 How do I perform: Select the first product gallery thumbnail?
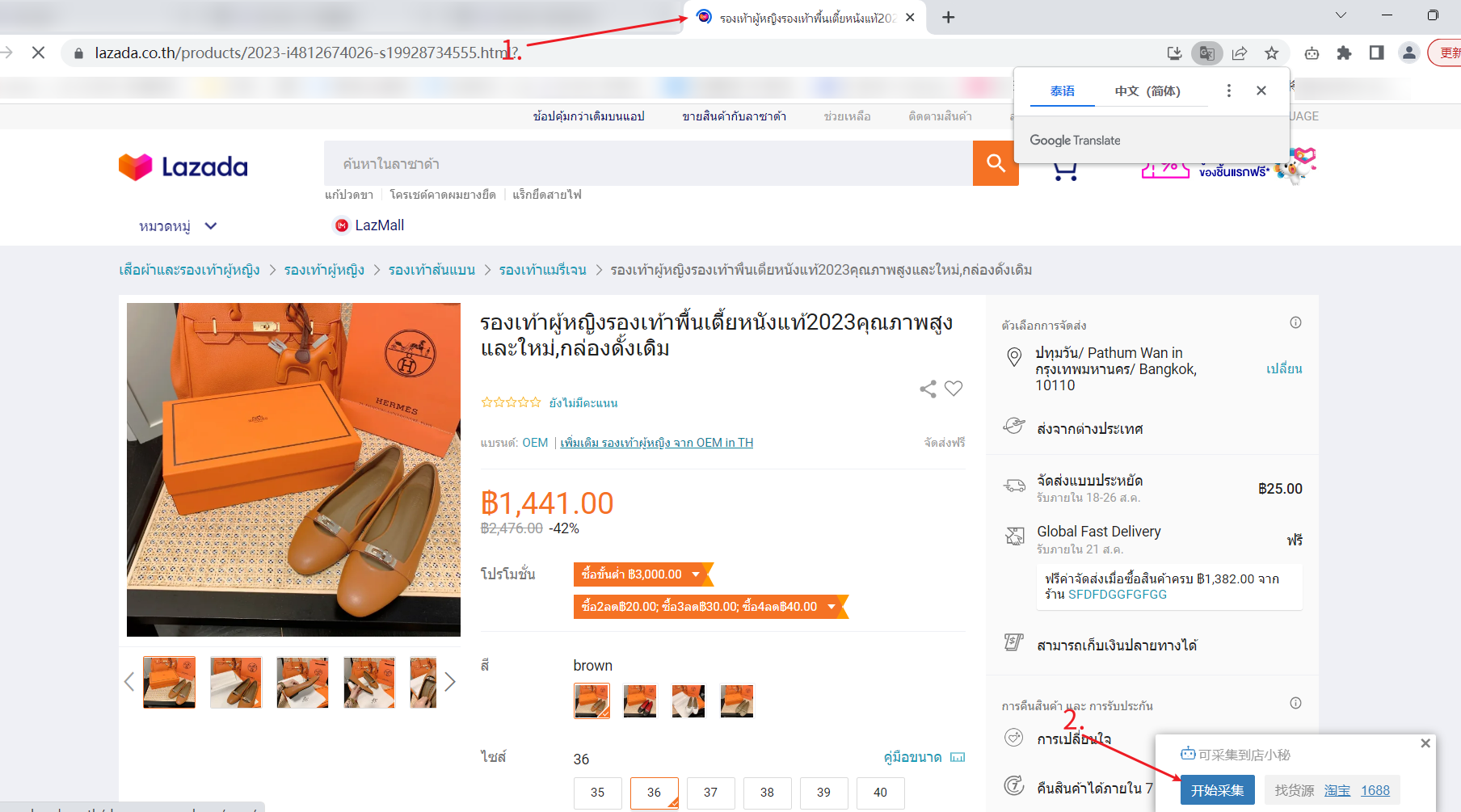coord(169,683)
